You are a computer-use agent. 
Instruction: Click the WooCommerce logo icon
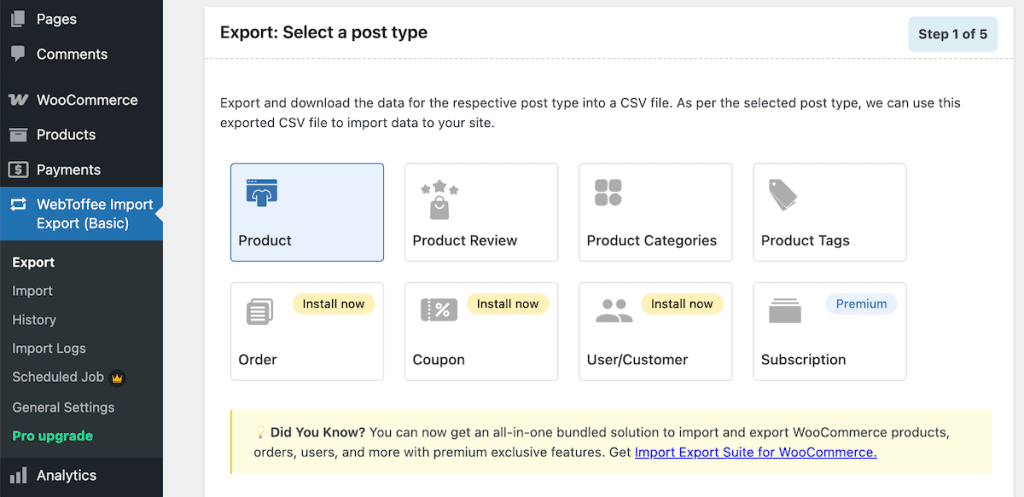(18, 101)
